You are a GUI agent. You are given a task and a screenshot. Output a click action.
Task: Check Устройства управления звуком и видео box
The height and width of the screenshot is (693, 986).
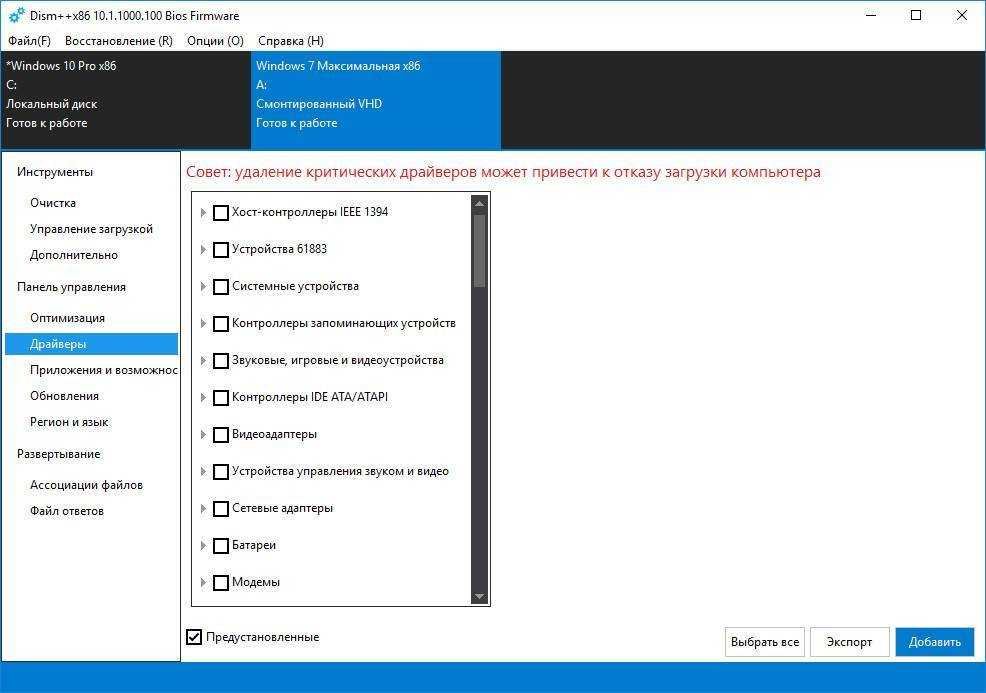221,472
